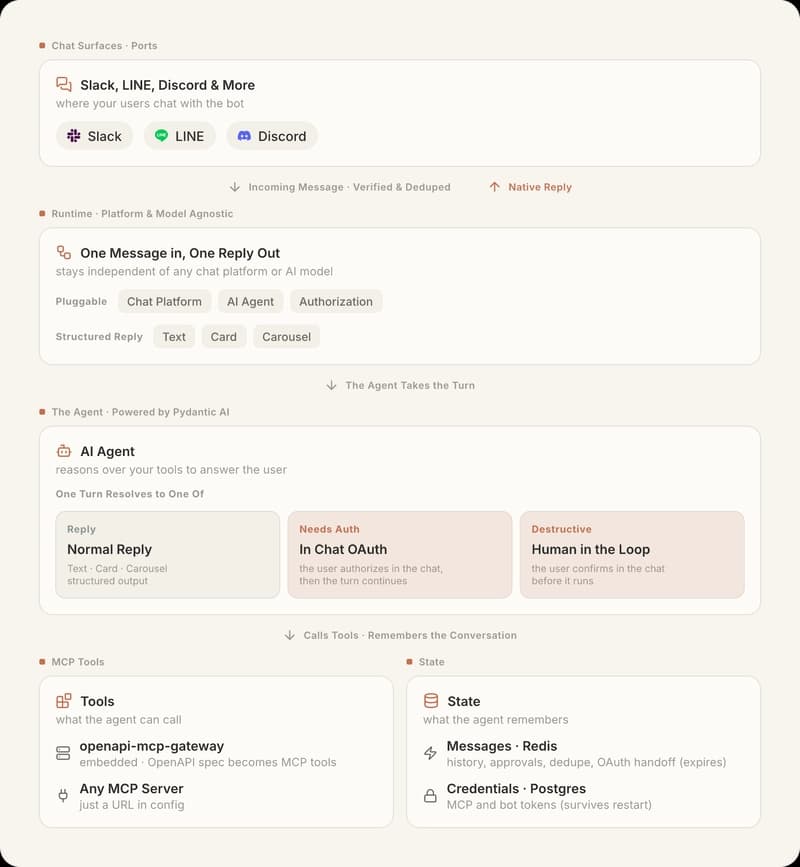The width and height of the screenshot is (800, 867).
Task: Click the chat bubbles icon beside Slack, LINE, Discord
Action: click(x=64, y=84)
